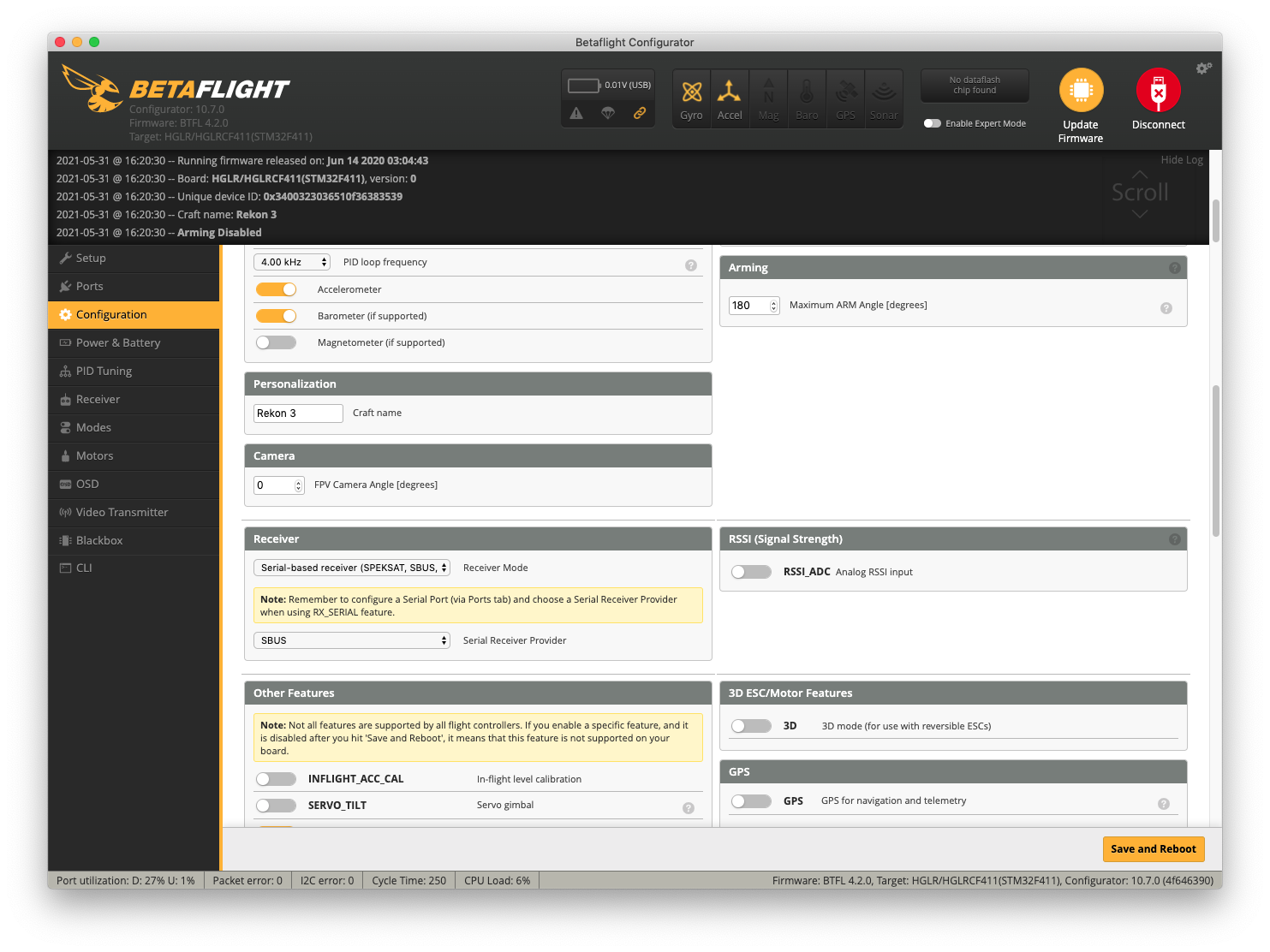Disable the Accelerometer switch
This screenshot has width=1270, height=952.
pos(277,289)
